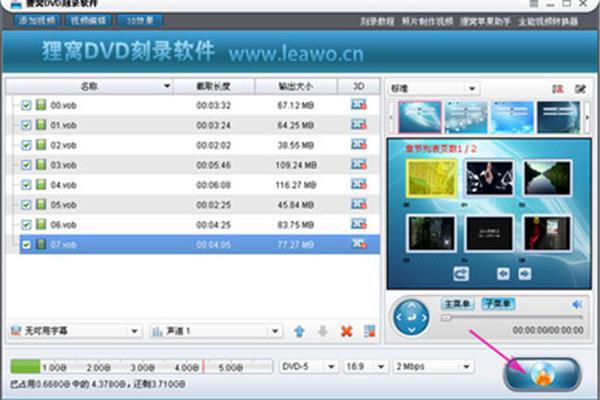Select the 03.vob file row
The image size is (600, 400).
tap(193, 165)
